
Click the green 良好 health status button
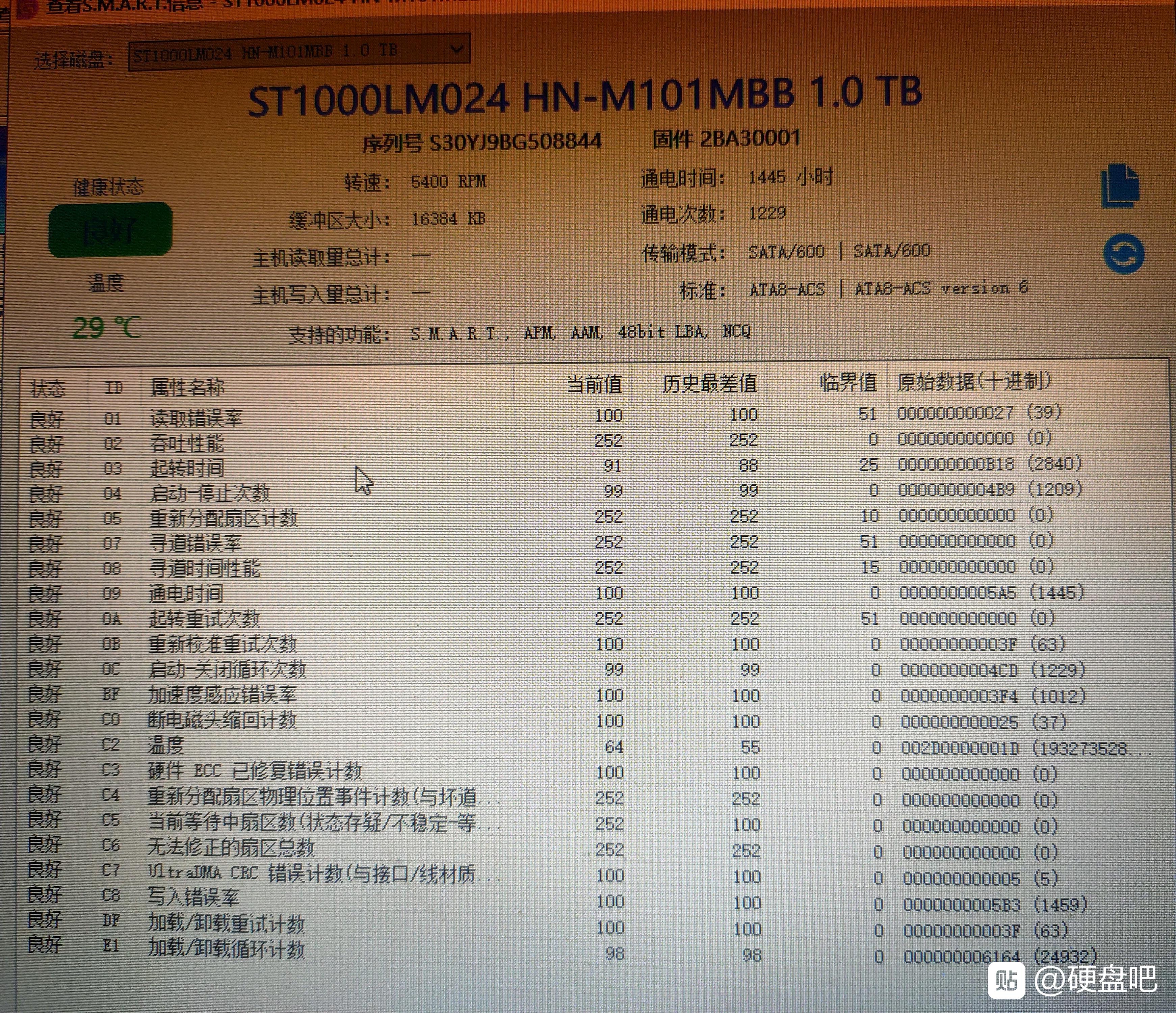click(111, 230)
